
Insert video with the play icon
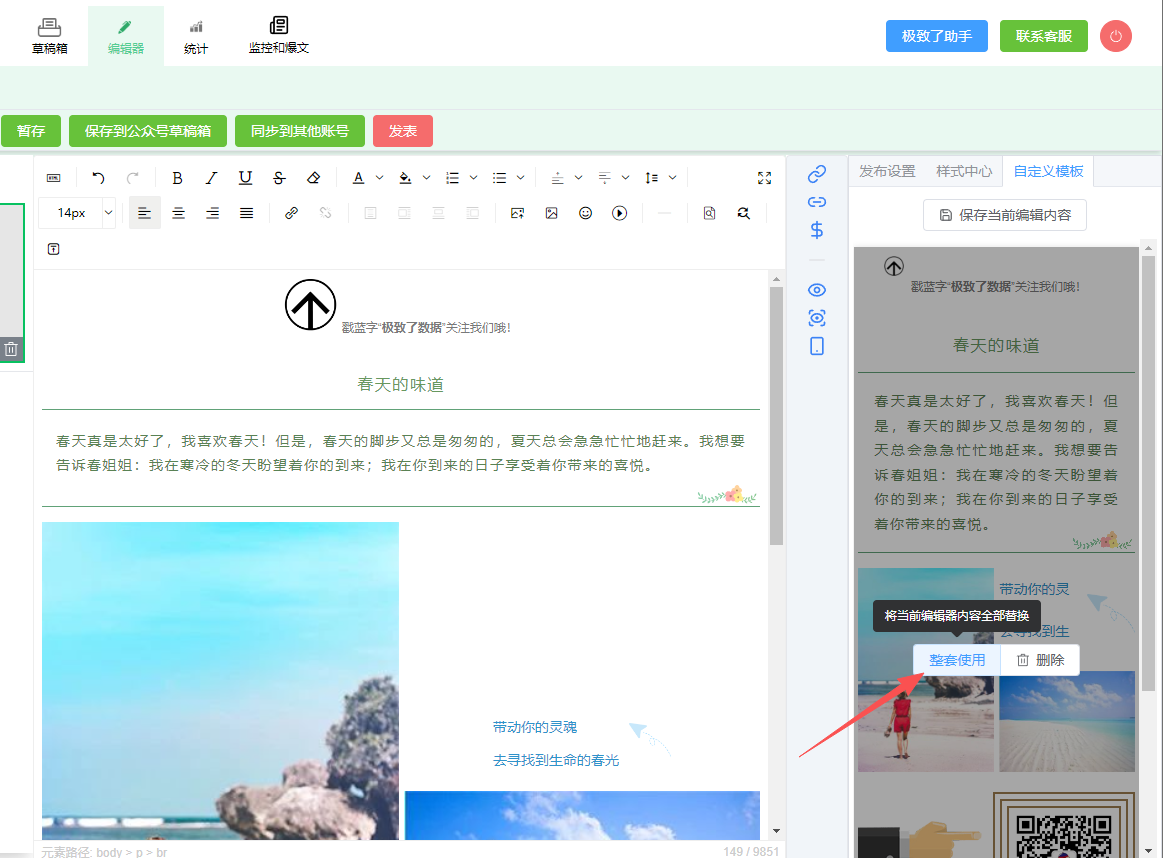[x=619, y=213]
